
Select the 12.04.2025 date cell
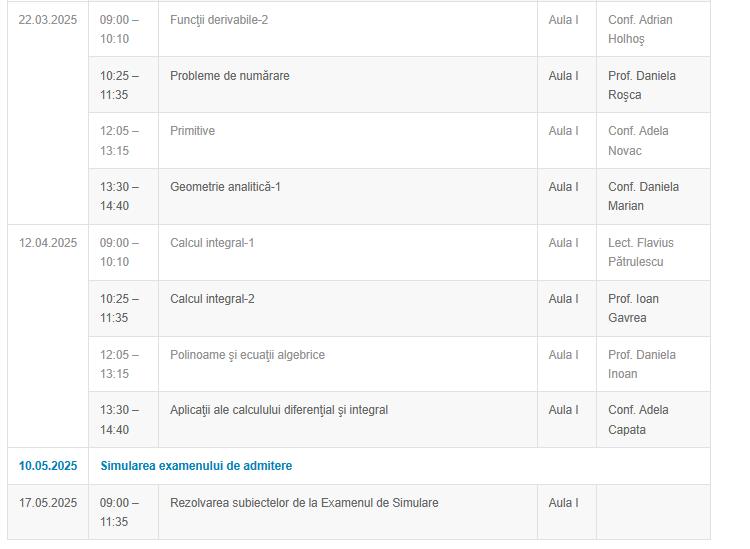click(x=48, y=243)
